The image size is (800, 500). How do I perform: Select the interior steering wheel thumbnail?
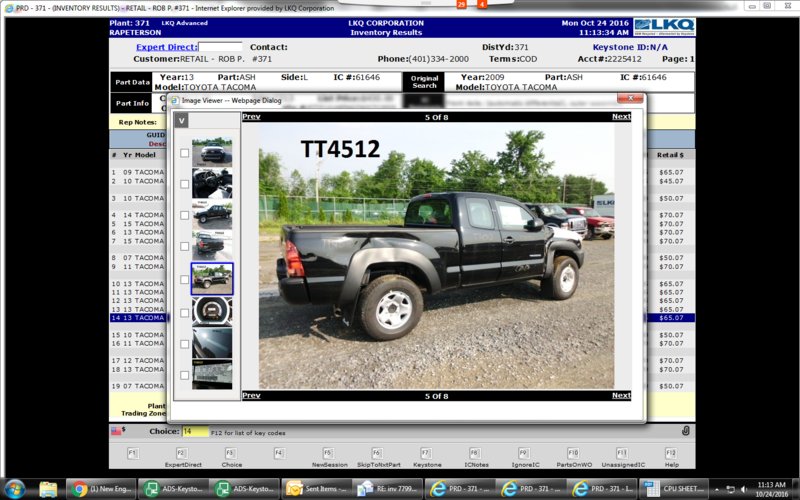click(212, 183)
